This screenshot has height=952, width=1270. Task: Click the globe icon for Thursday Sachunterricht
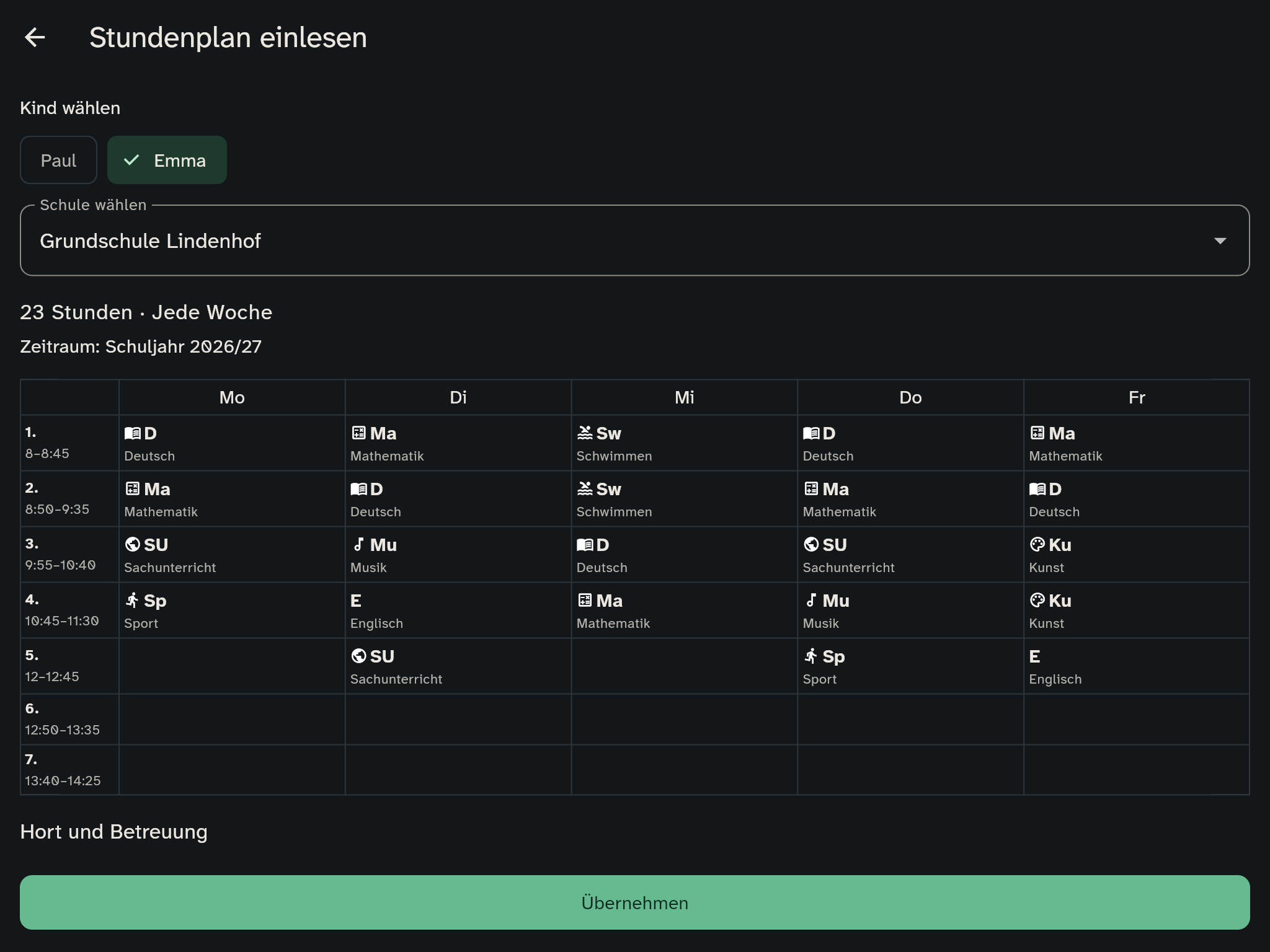pos(811,544)
